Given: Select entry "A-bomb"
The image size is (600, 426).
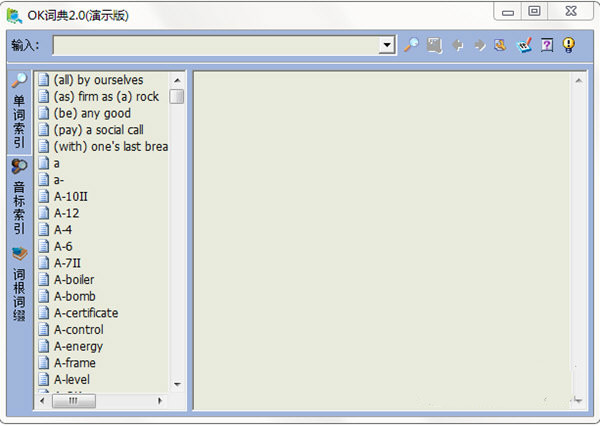Looking at the screenshot, I should pos(75,296).
